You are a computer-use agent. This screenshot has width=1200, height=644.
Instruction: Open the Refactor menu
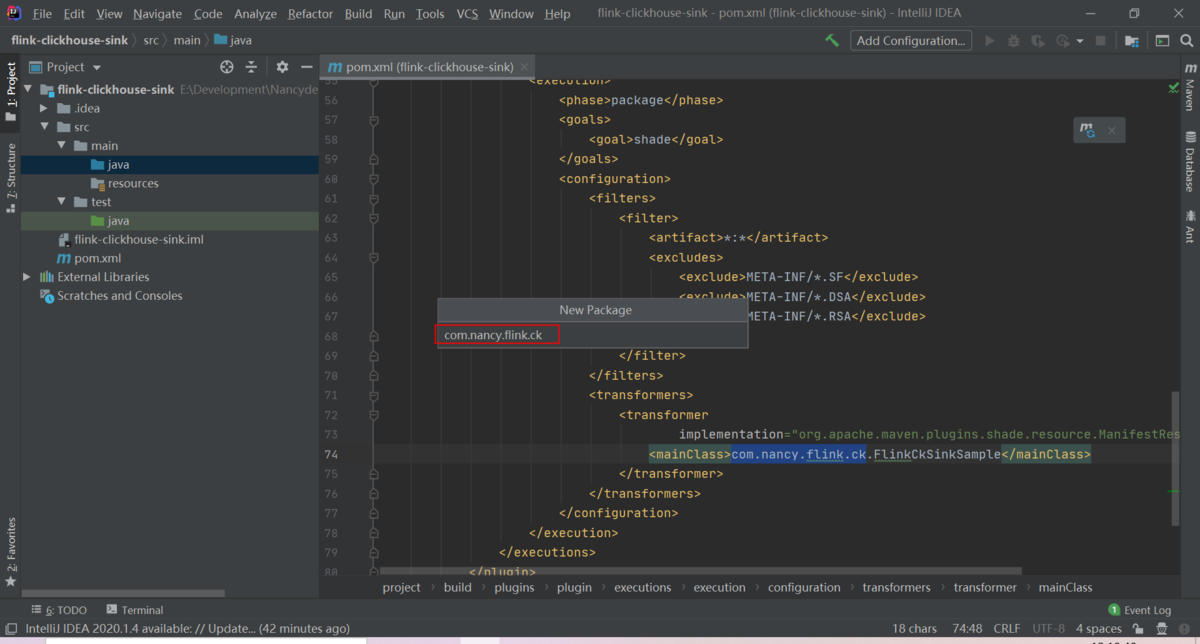[310, 14]
